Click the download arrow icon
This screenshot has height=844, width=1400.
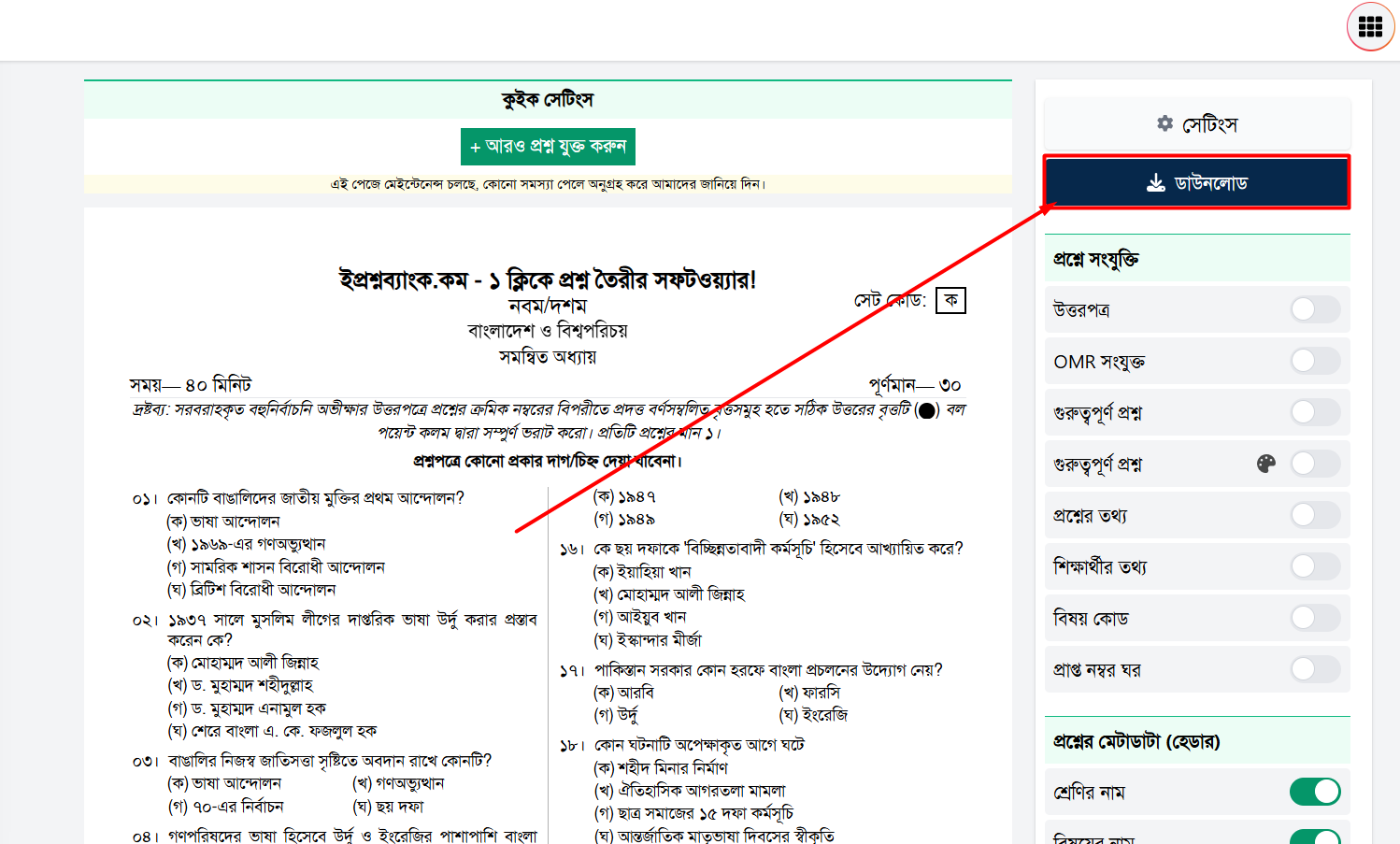pos(1156,182)
